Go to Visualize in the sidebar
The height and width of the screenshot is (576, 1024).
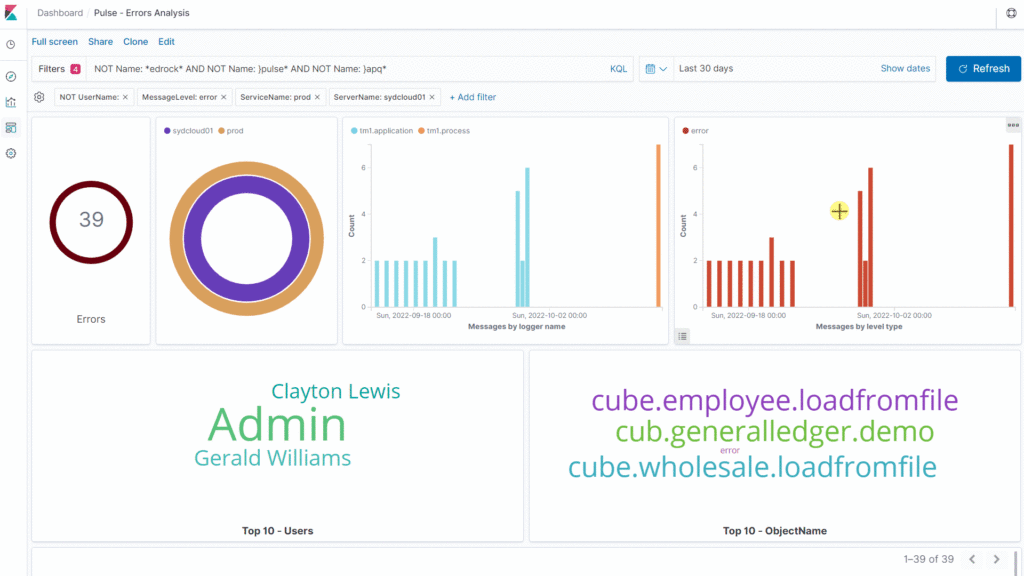pos(11,102)
